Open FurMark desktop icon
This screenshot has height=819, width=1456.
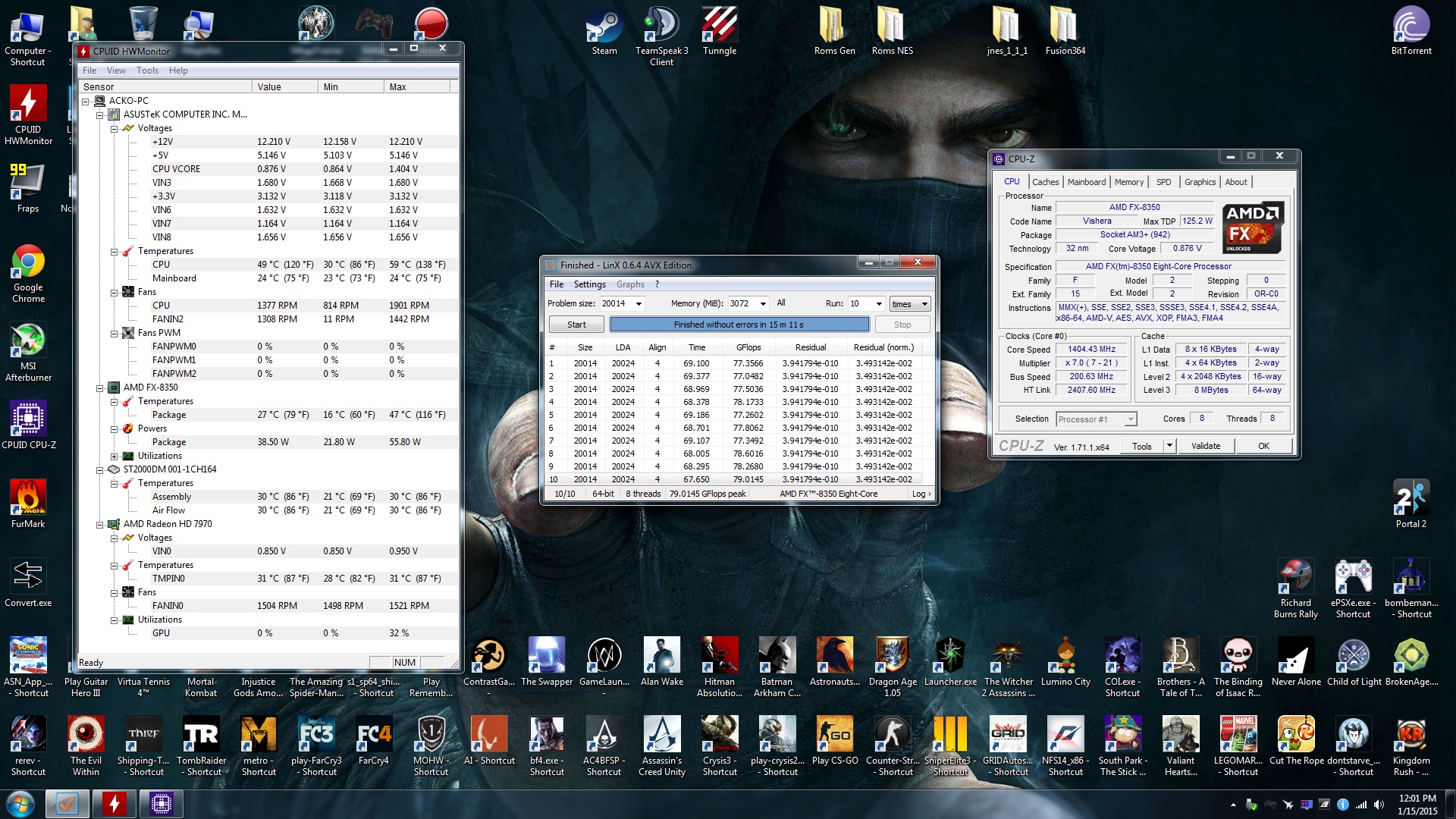[28, 498]
